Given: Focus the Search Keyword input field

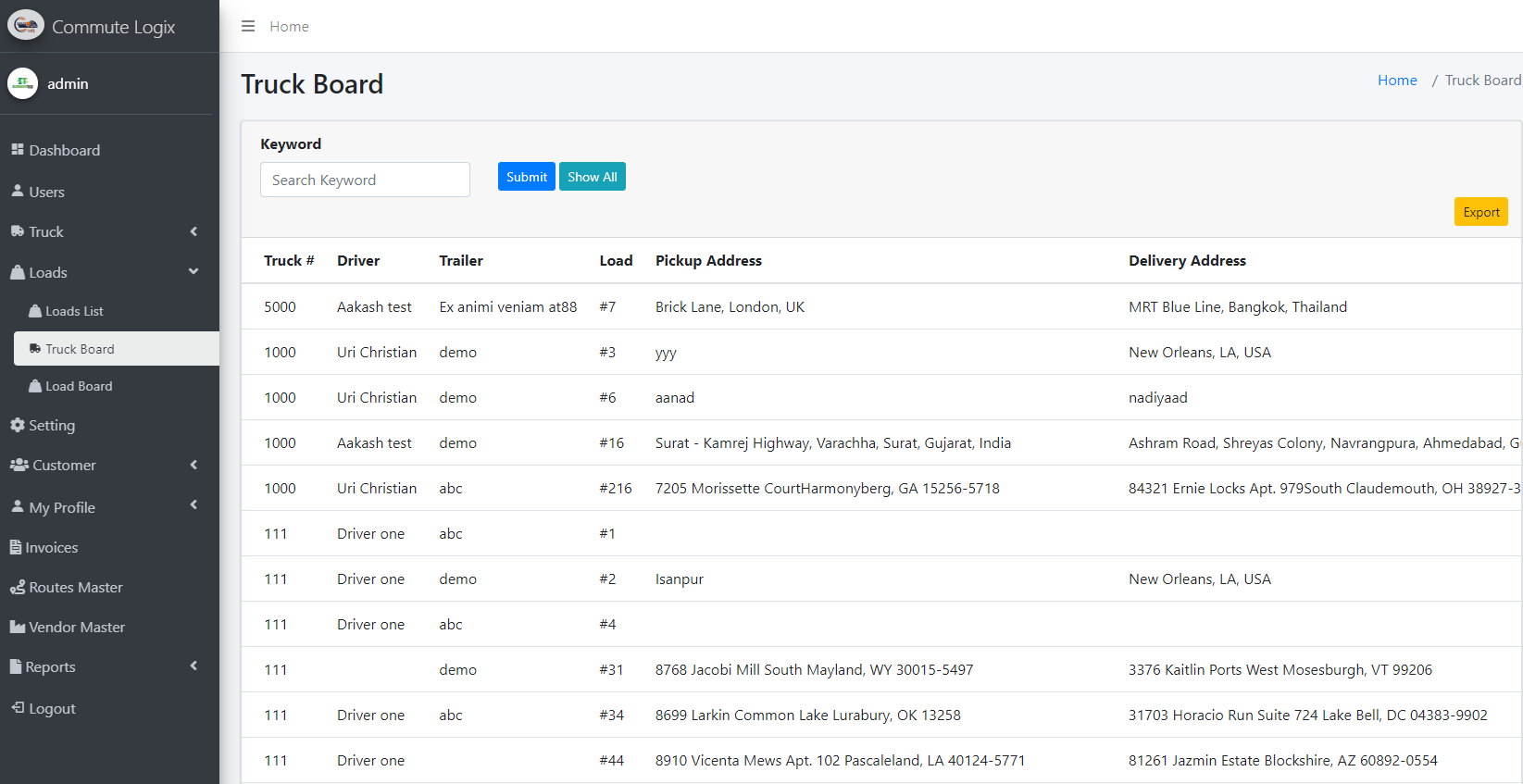Looking at the screenshot, I should point(365,180).
